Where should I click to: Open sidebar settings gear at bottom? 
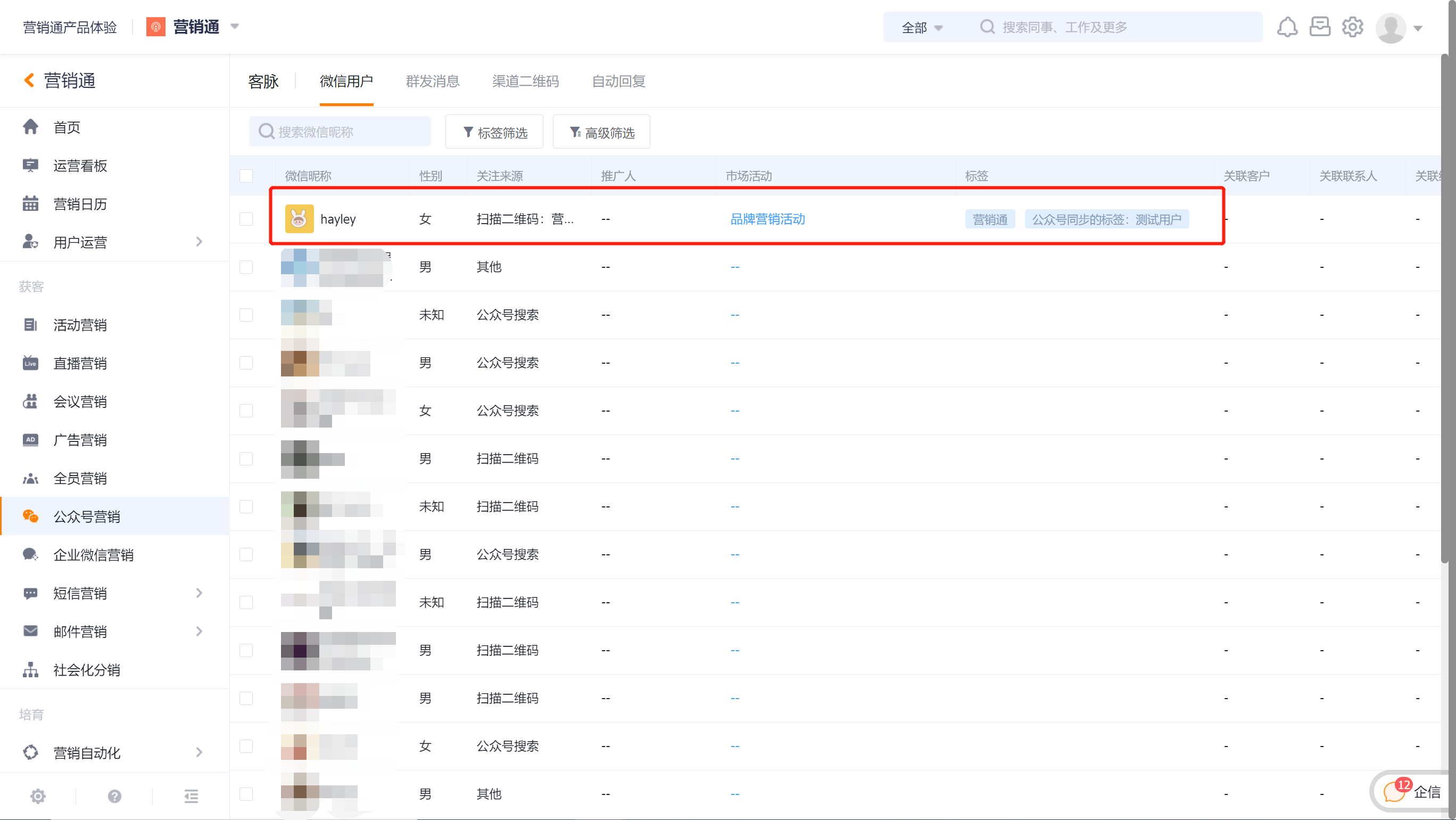pyautogui.click(x=38, y=796)
